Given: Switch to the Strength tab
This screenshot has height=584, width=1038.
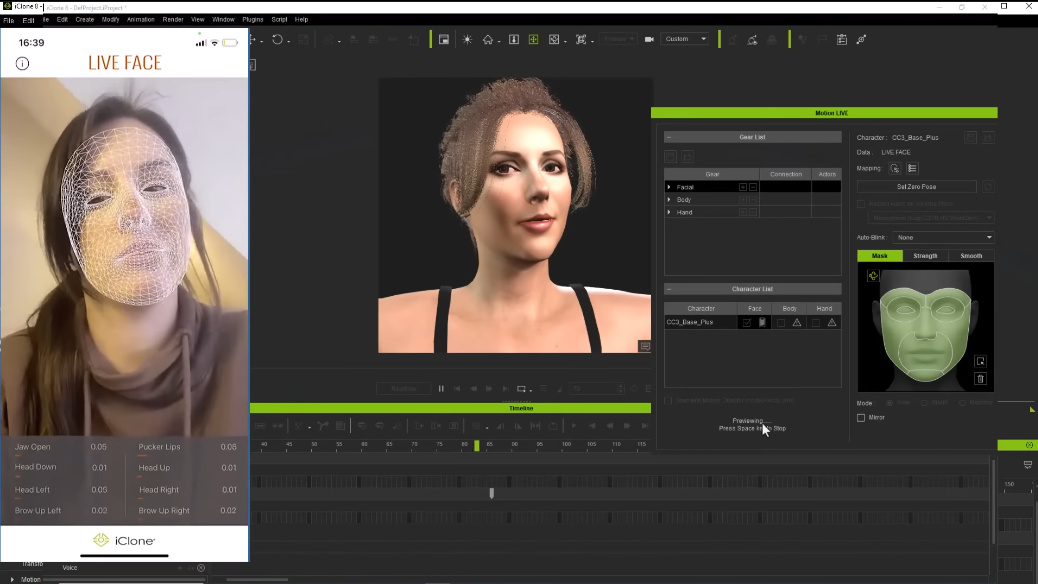Looking at the screenshot, I should click(925, 256).
